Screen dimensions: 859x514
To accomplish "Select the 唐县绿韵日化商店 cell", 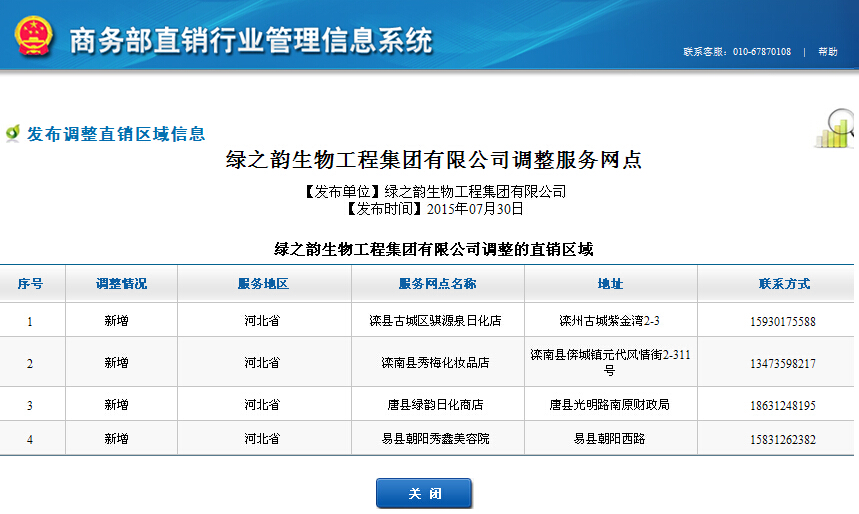I will point(435,405).
